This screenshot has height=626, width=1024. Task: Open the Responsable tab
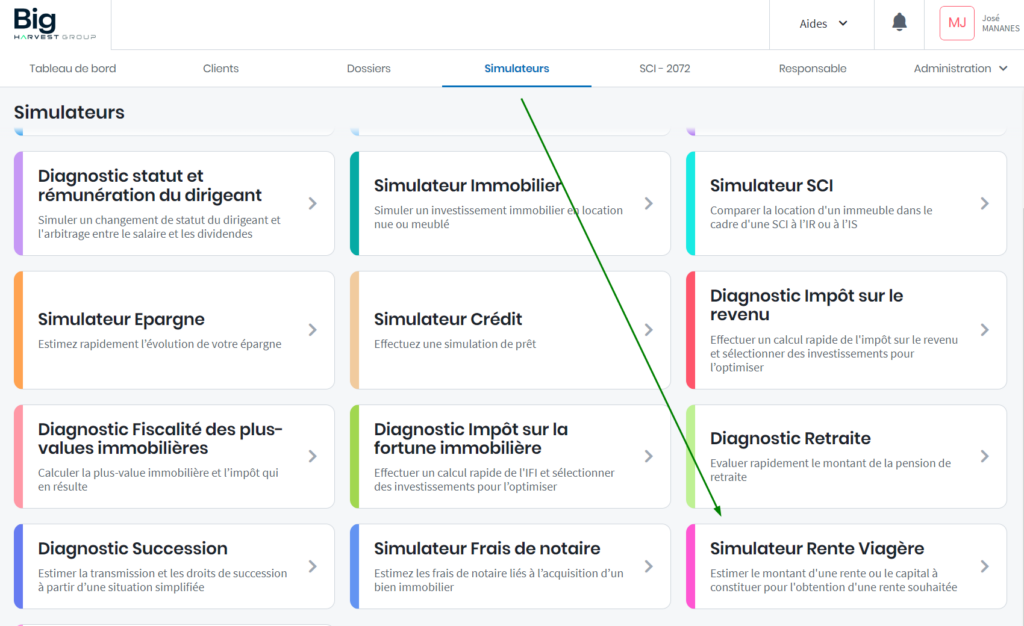pyautogui.click(x=812, y=68)
